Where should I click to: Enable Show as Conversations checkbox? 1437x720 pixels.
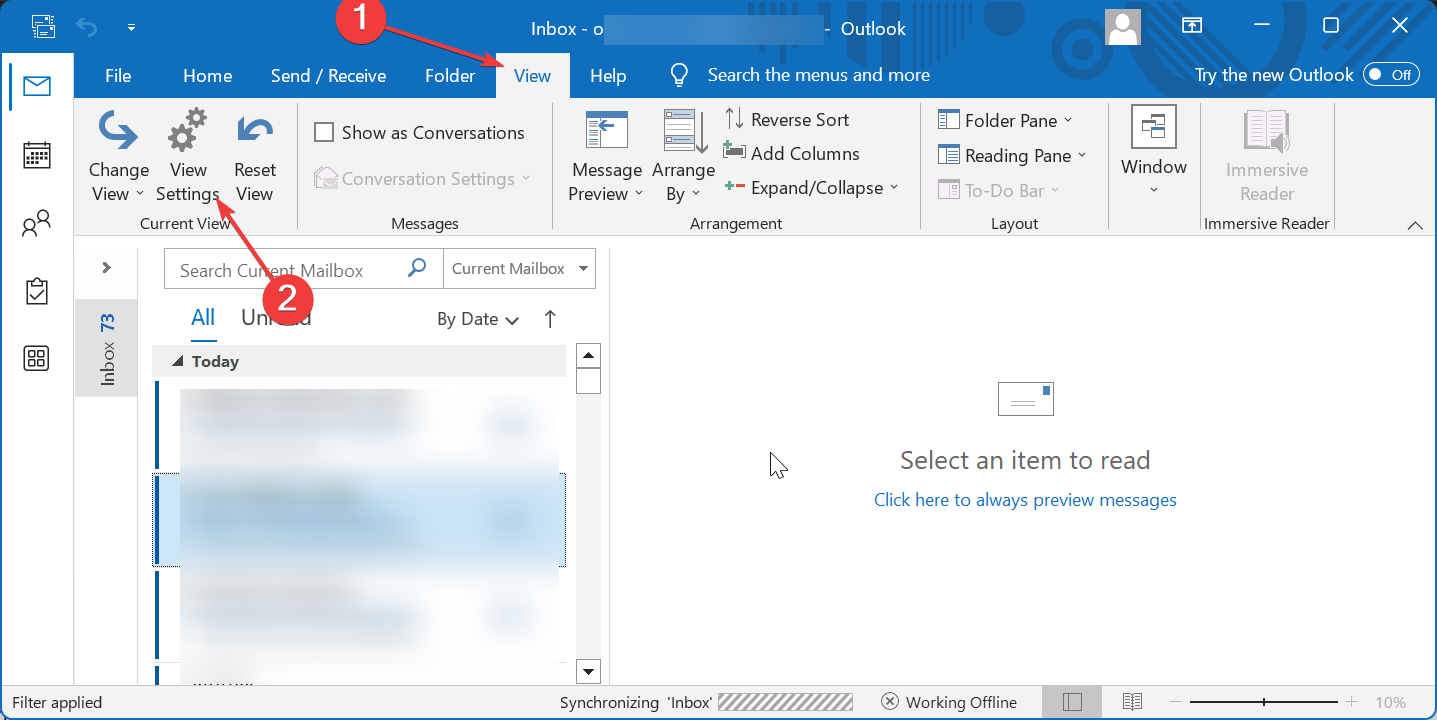(x=324, y=132)
